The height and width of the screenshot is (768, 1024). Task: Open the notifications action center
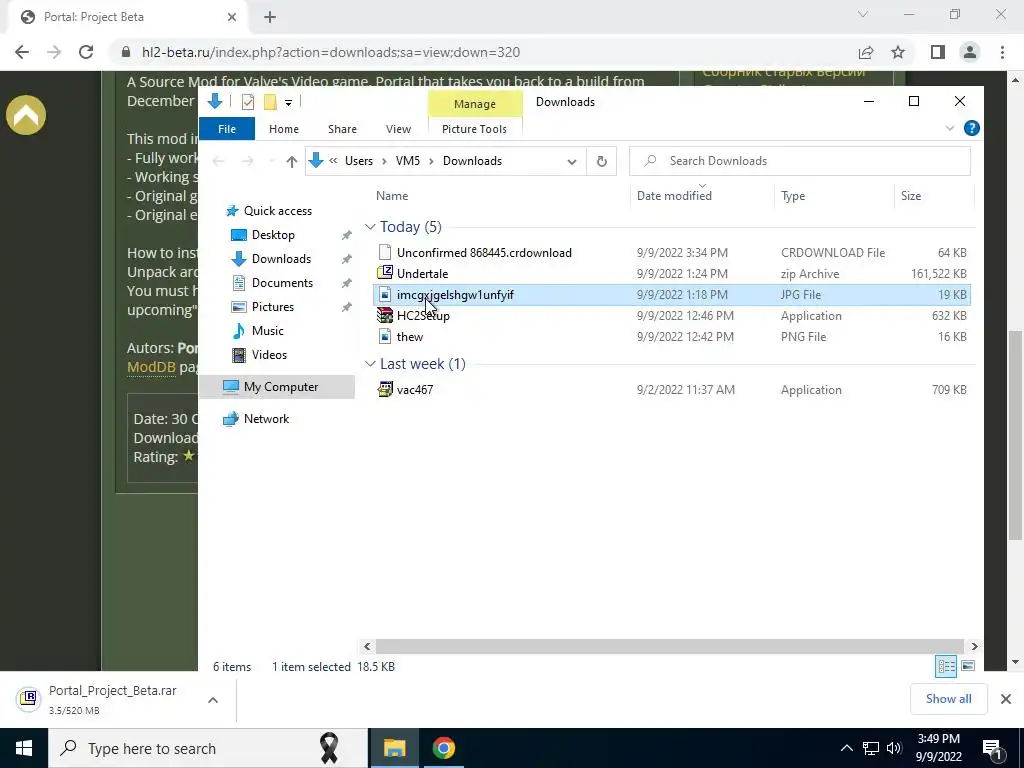(992, 748)
